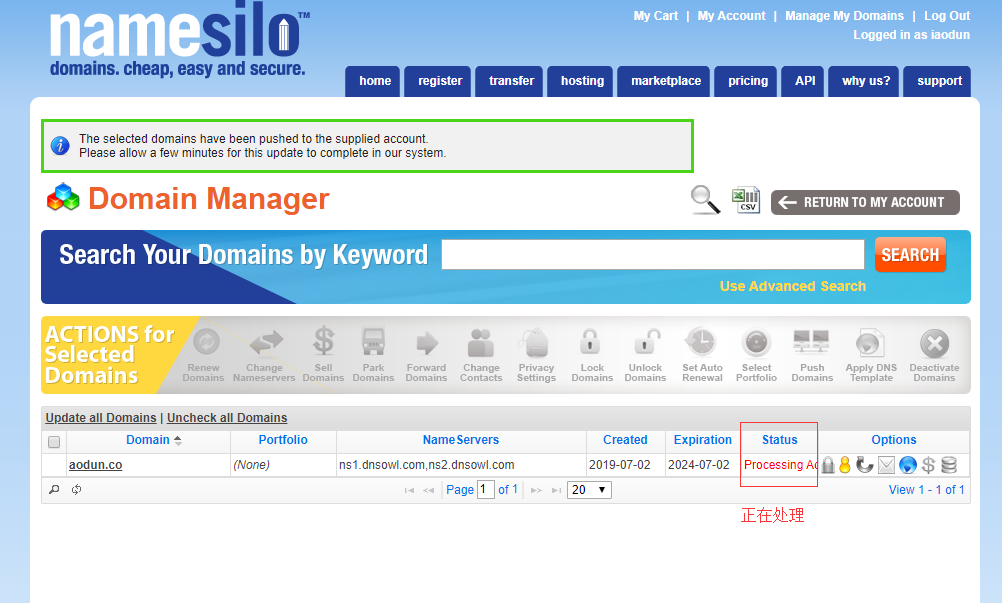Open the API tab

point(803,81)
